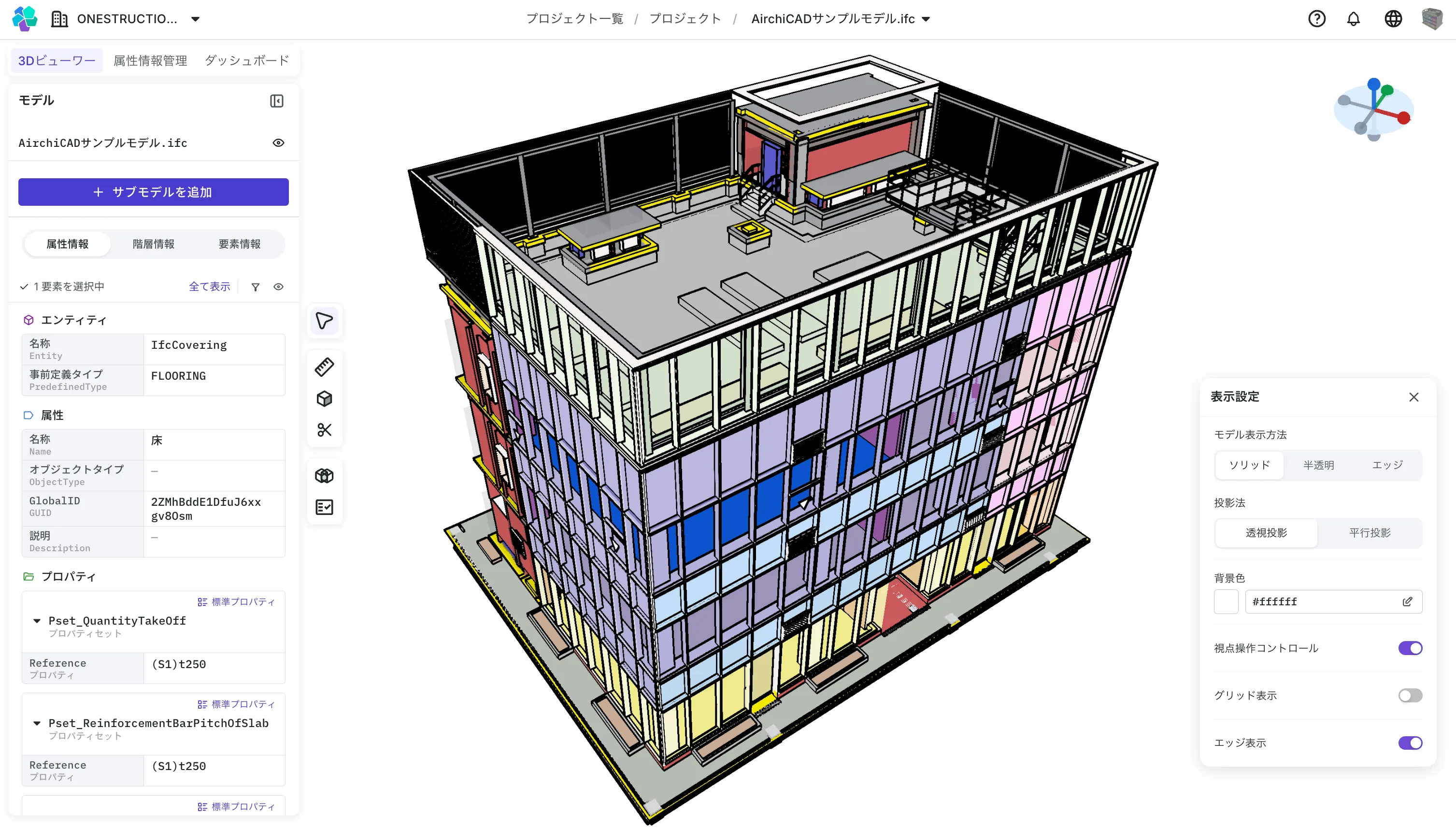Click the #ffffff background color field
The image size is (1456, 828).
[1333, 601]
